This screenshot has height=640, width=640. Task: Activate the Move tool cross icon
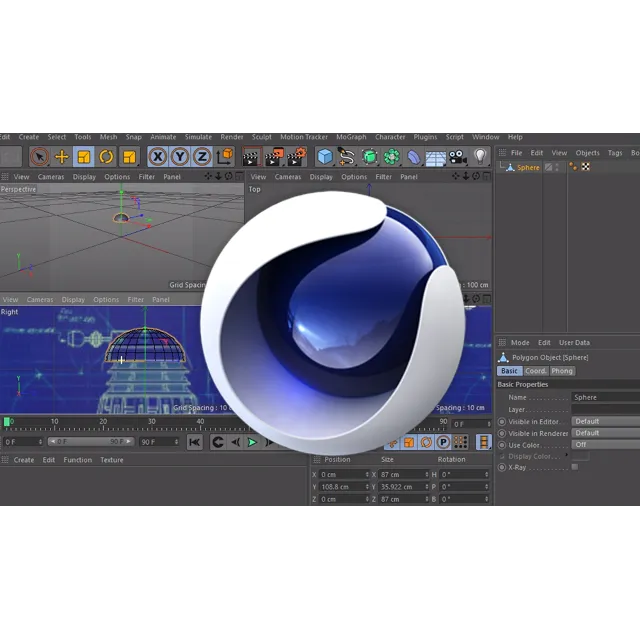(x=62, y=157)
